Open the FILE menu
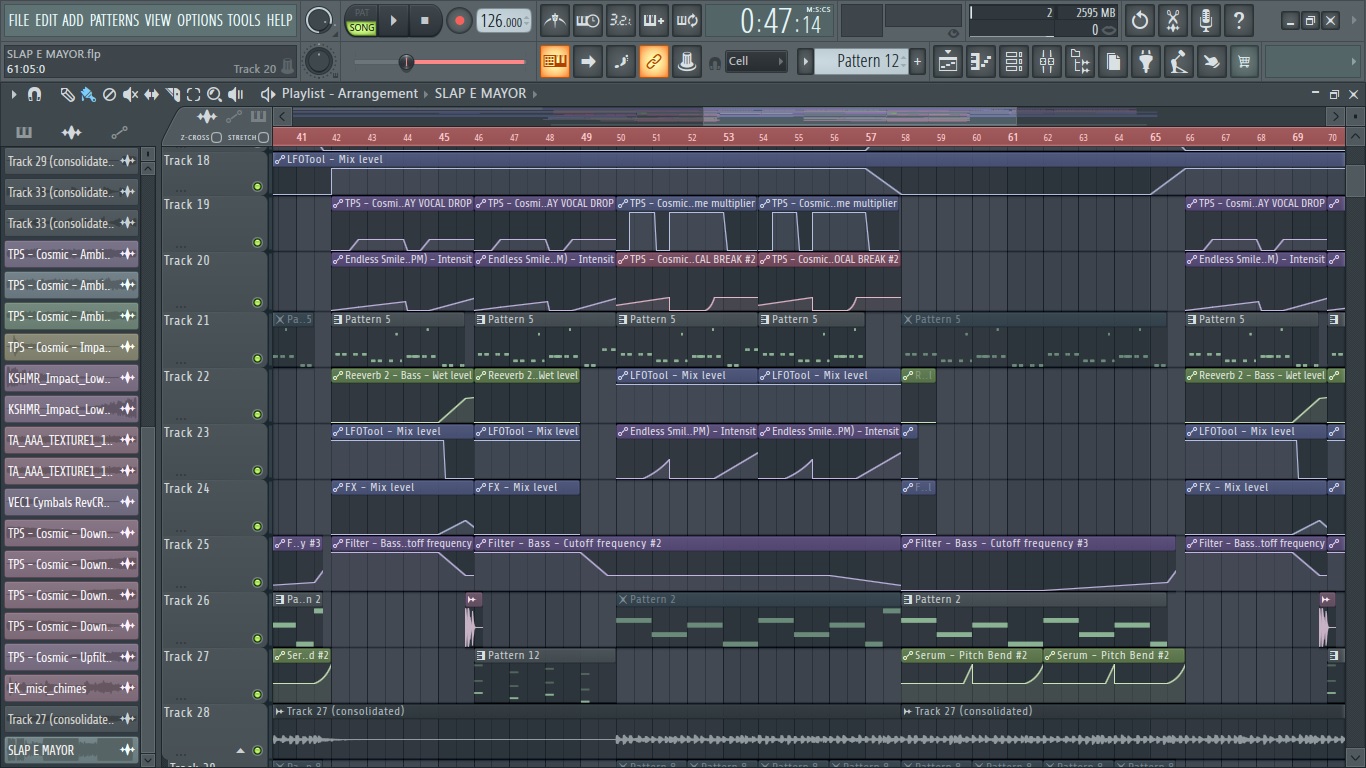 19,20
